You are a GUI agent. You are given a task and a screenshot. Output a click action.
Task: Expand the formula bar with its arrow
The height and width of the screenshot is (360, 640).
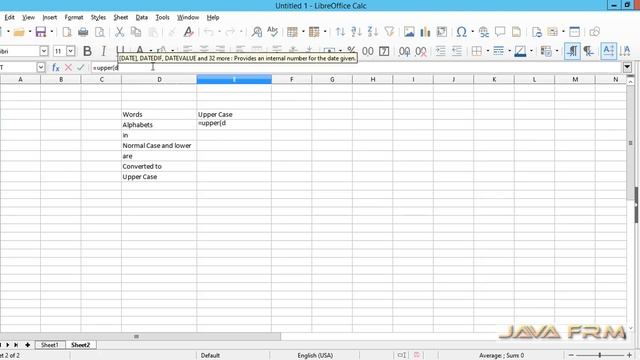[627, 67]
